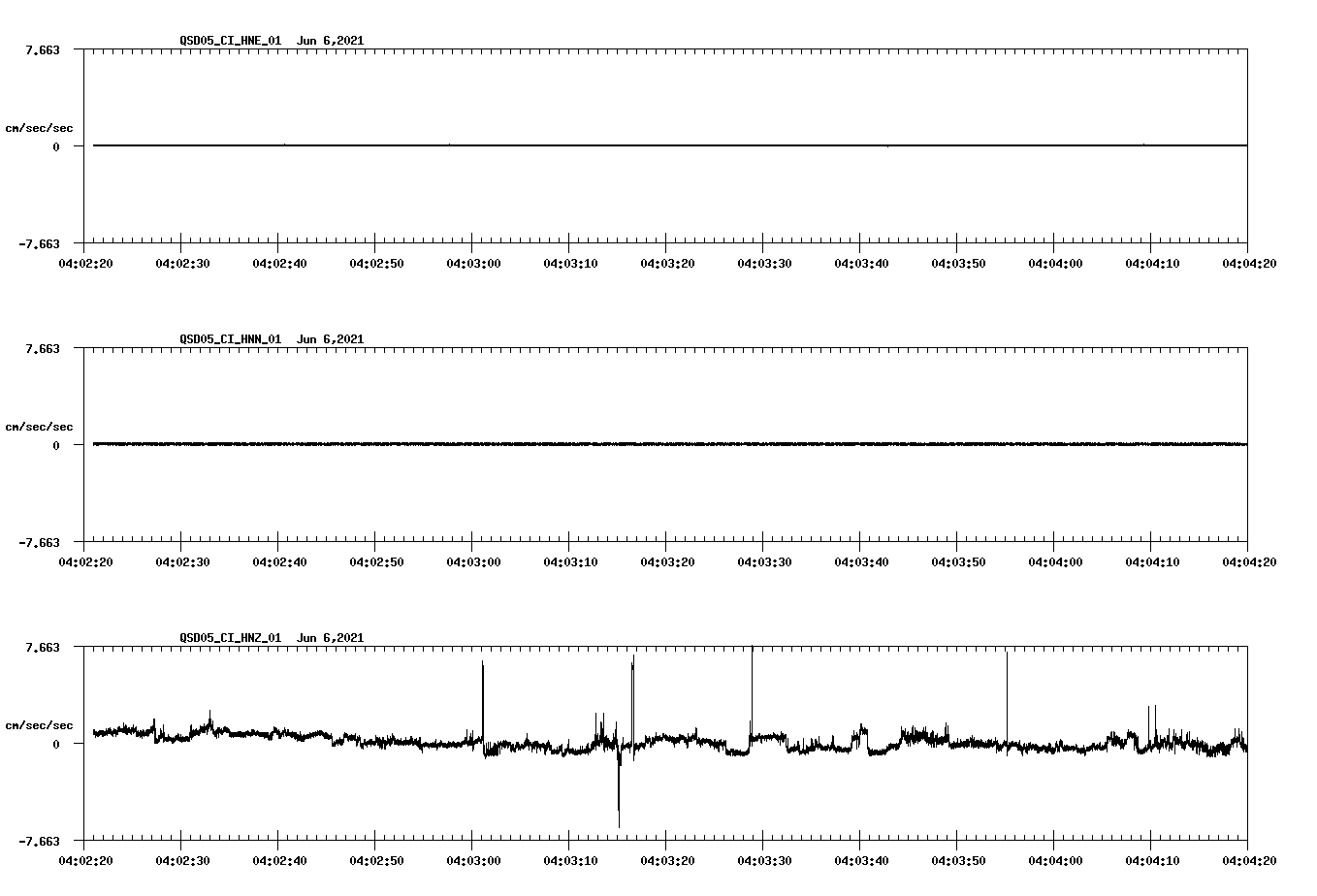Image resolution: width=1317 pixels, height=896 pixels.
Task: Click the 7.663 upper limit on HNE plot
Action: [x=44, y=49]
